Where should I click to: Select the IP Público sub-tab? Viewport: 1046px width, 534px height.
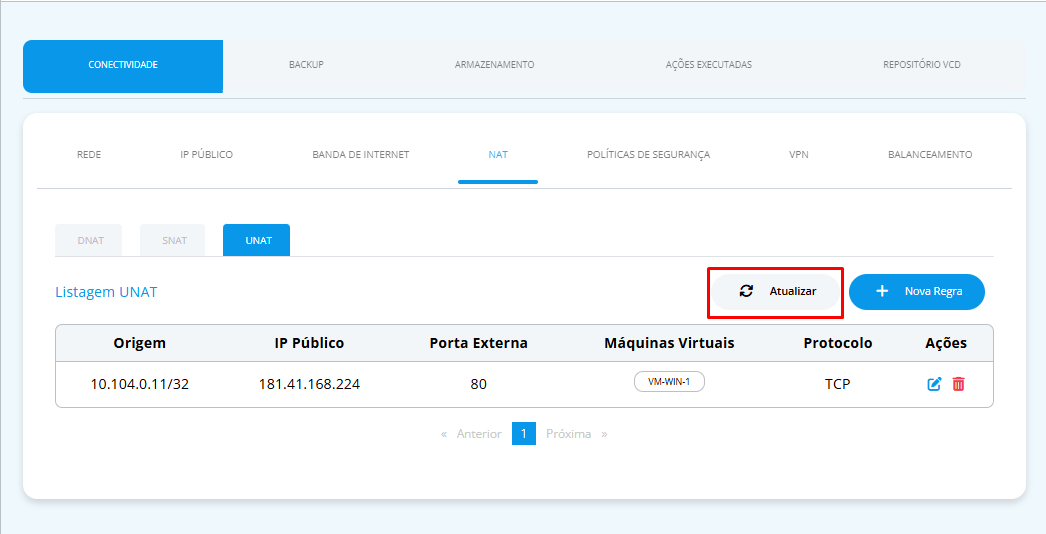point(206,154)
